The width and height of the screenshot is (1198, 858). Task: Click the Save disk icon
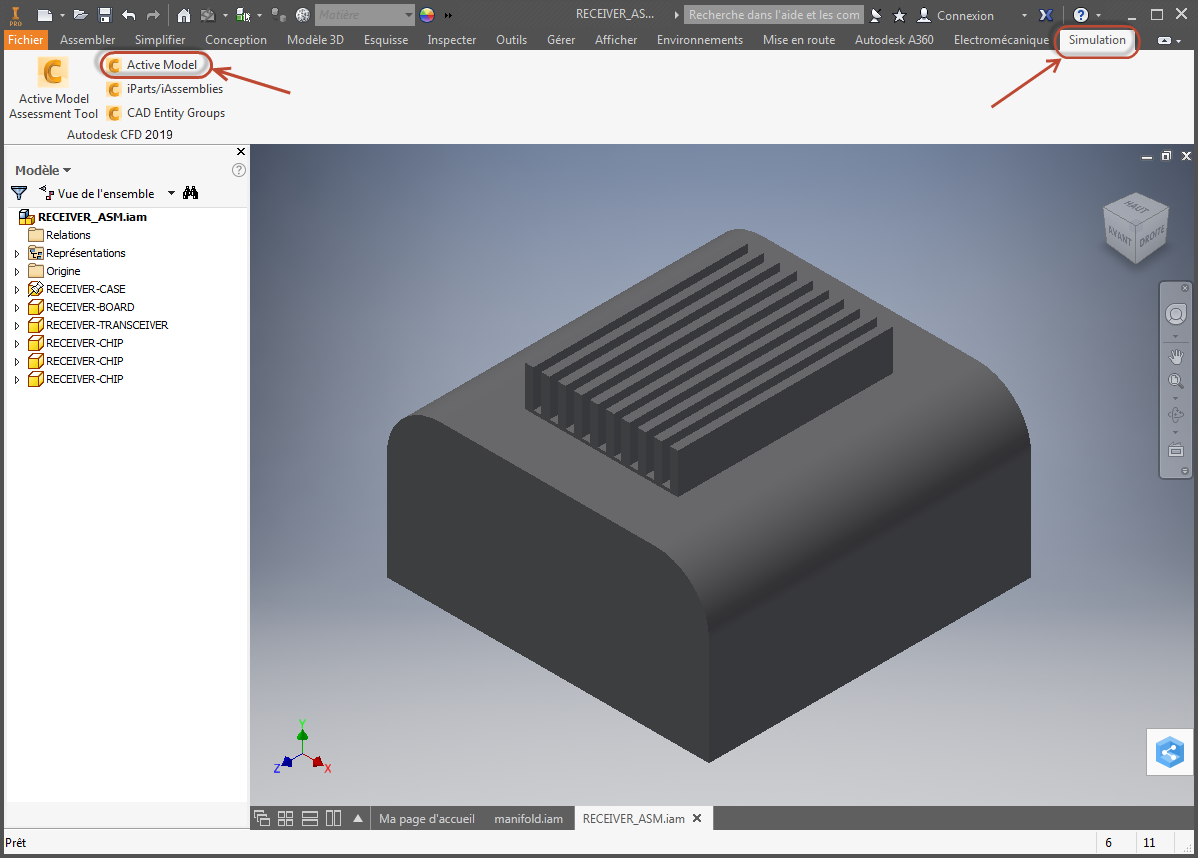(105, 15)
